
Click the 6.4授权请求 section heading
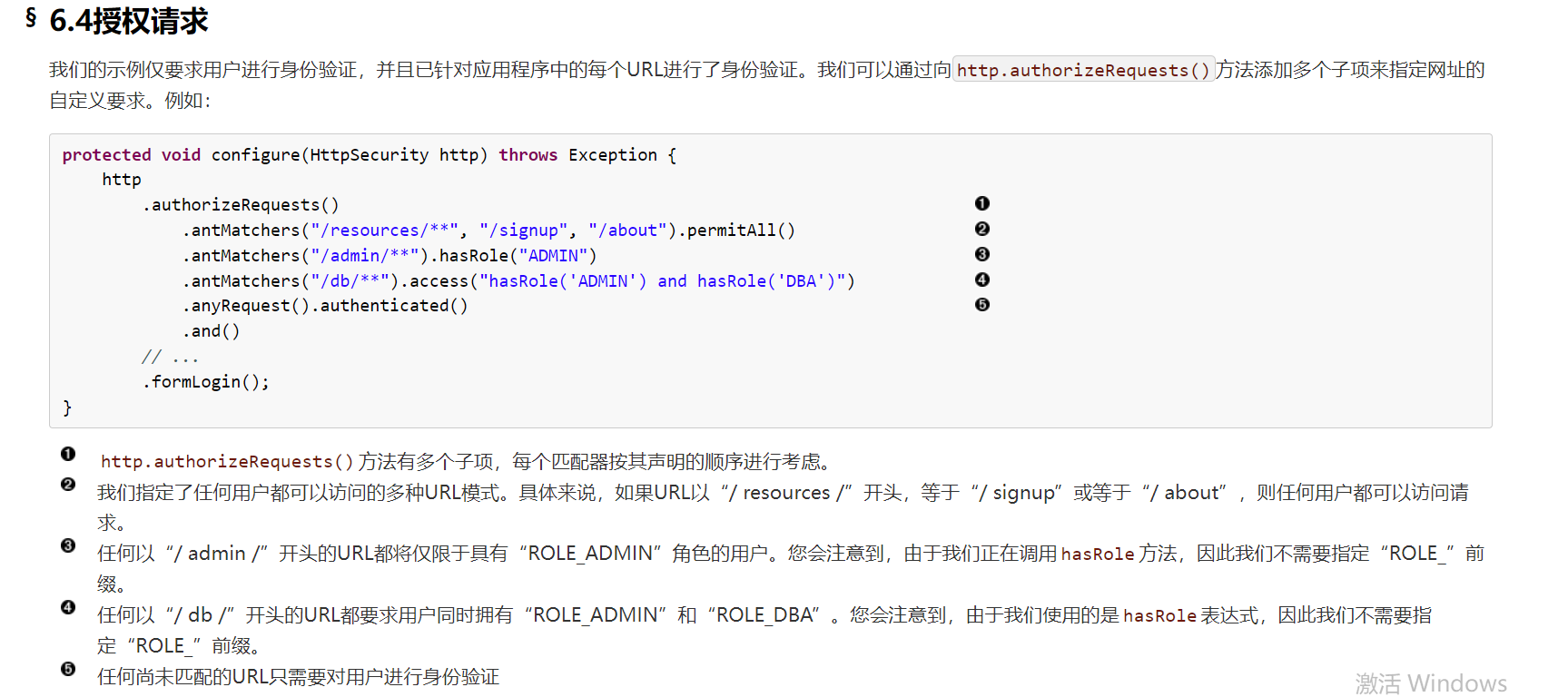129,21
